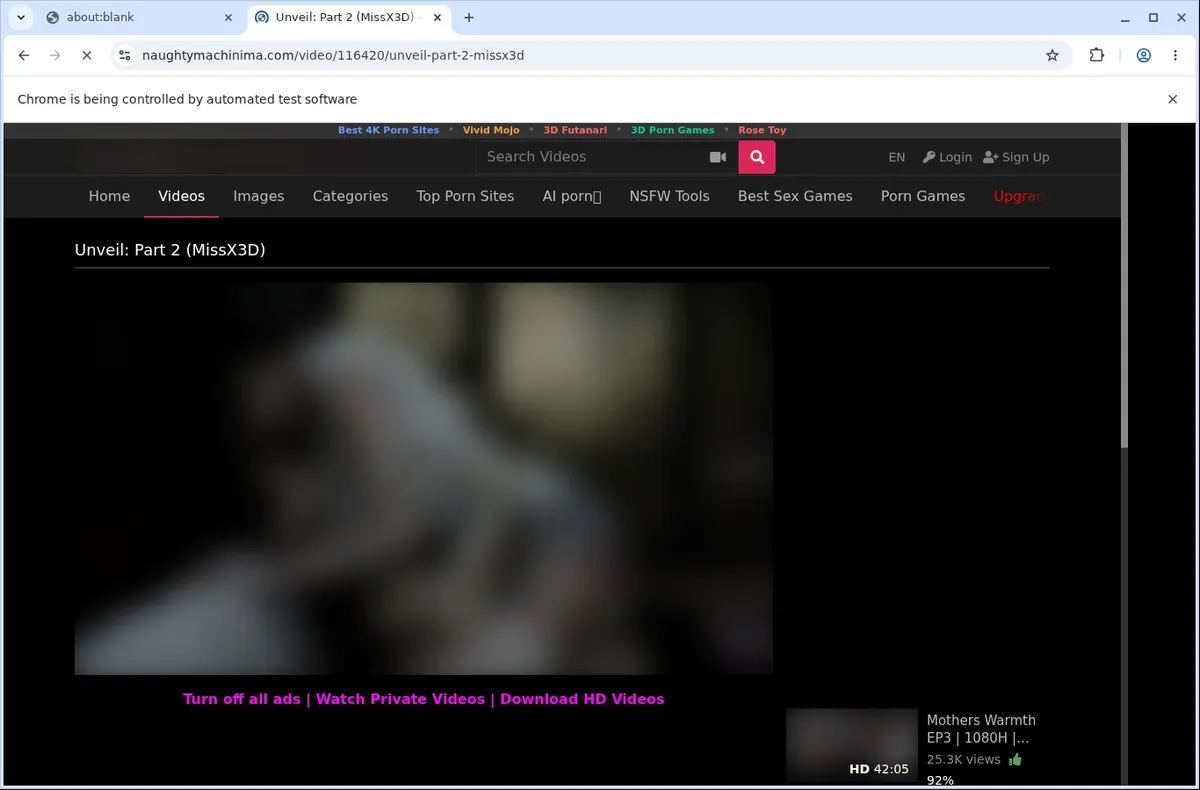Open the Chrome profile avatar icon

point(1143,56)
